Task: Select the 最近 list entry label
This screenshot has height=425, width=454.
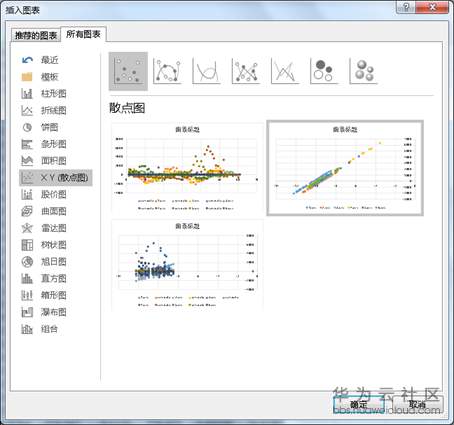Action: click(50, 60)
